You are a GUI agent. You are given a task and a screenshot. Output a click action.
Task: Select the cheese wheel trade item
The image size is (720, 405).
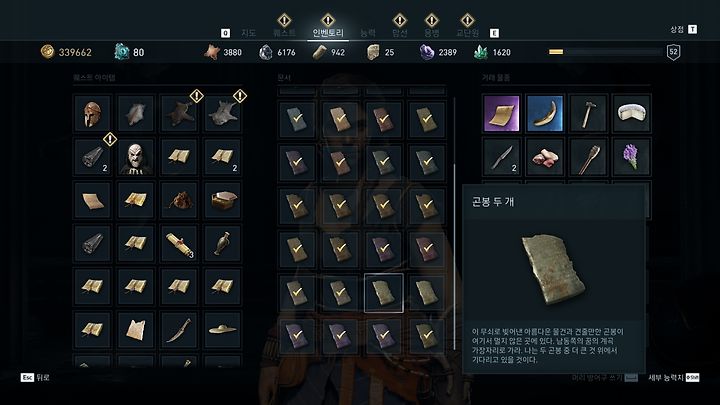631,113
